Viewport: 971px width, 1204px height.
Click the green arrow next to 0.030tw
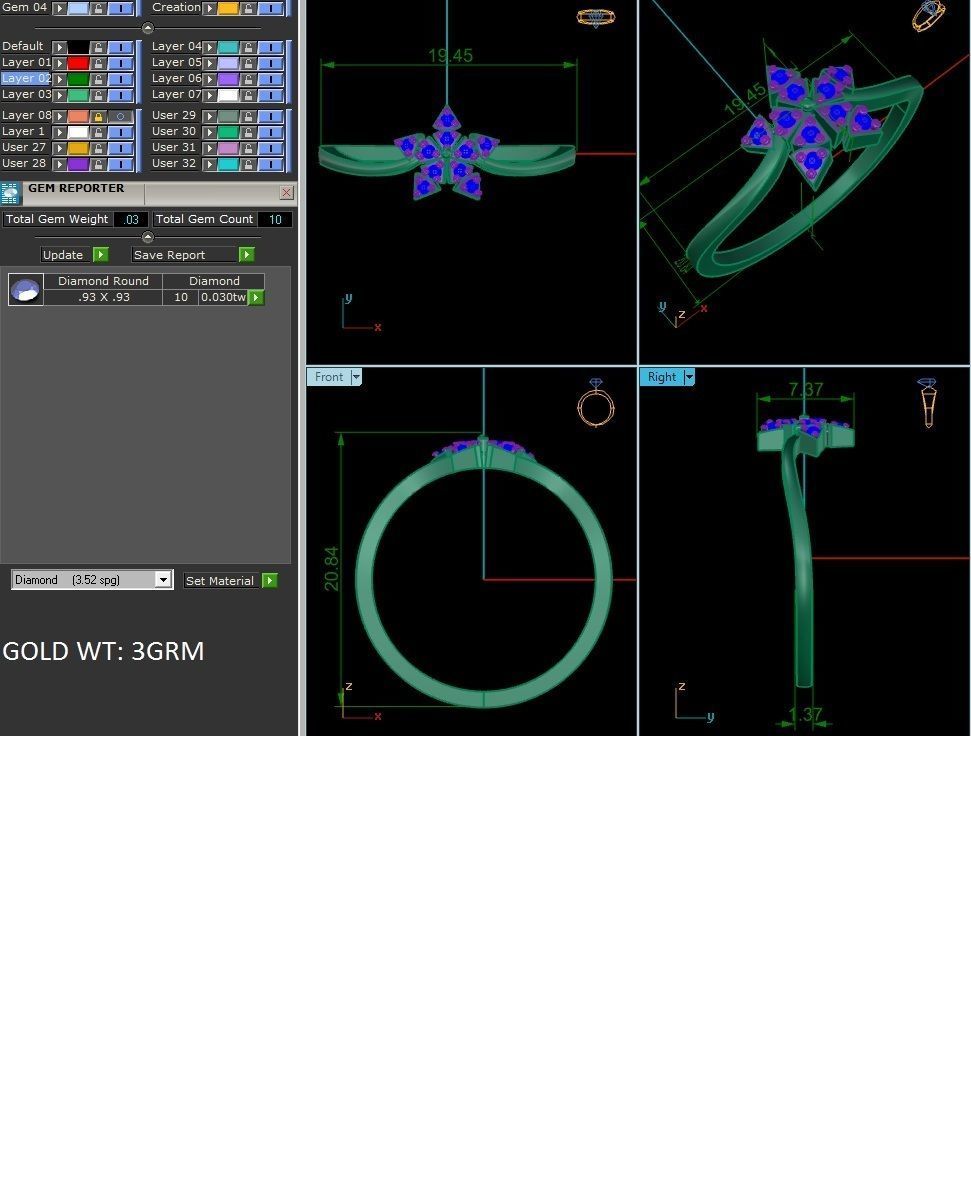(x=257, y=298)
